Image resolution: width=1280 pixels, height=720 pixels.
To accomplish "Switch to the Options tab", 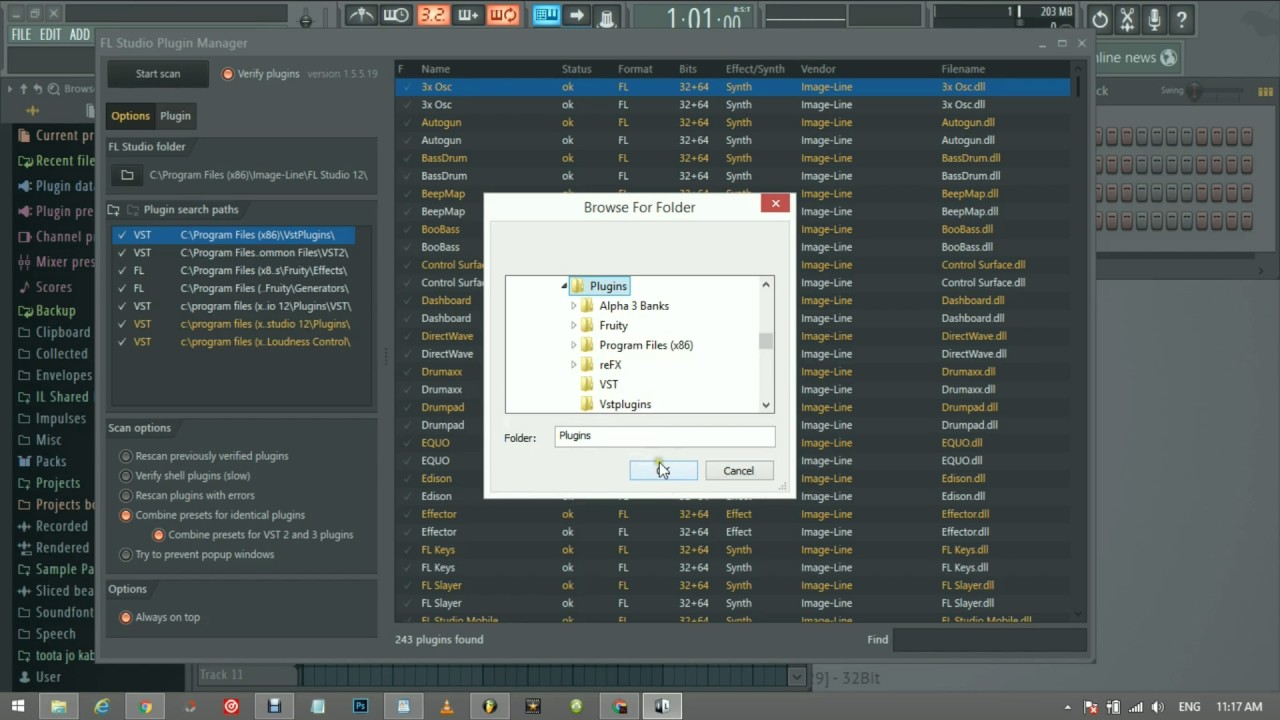I will tap(130, 116).
